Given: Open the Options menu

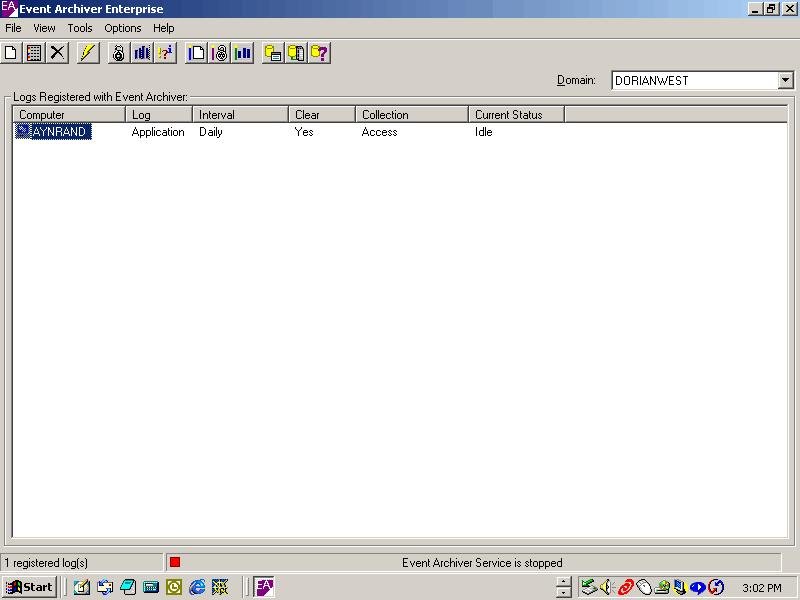Looking at the screenshot, I should pyautogui.click(x=123, y=28).
